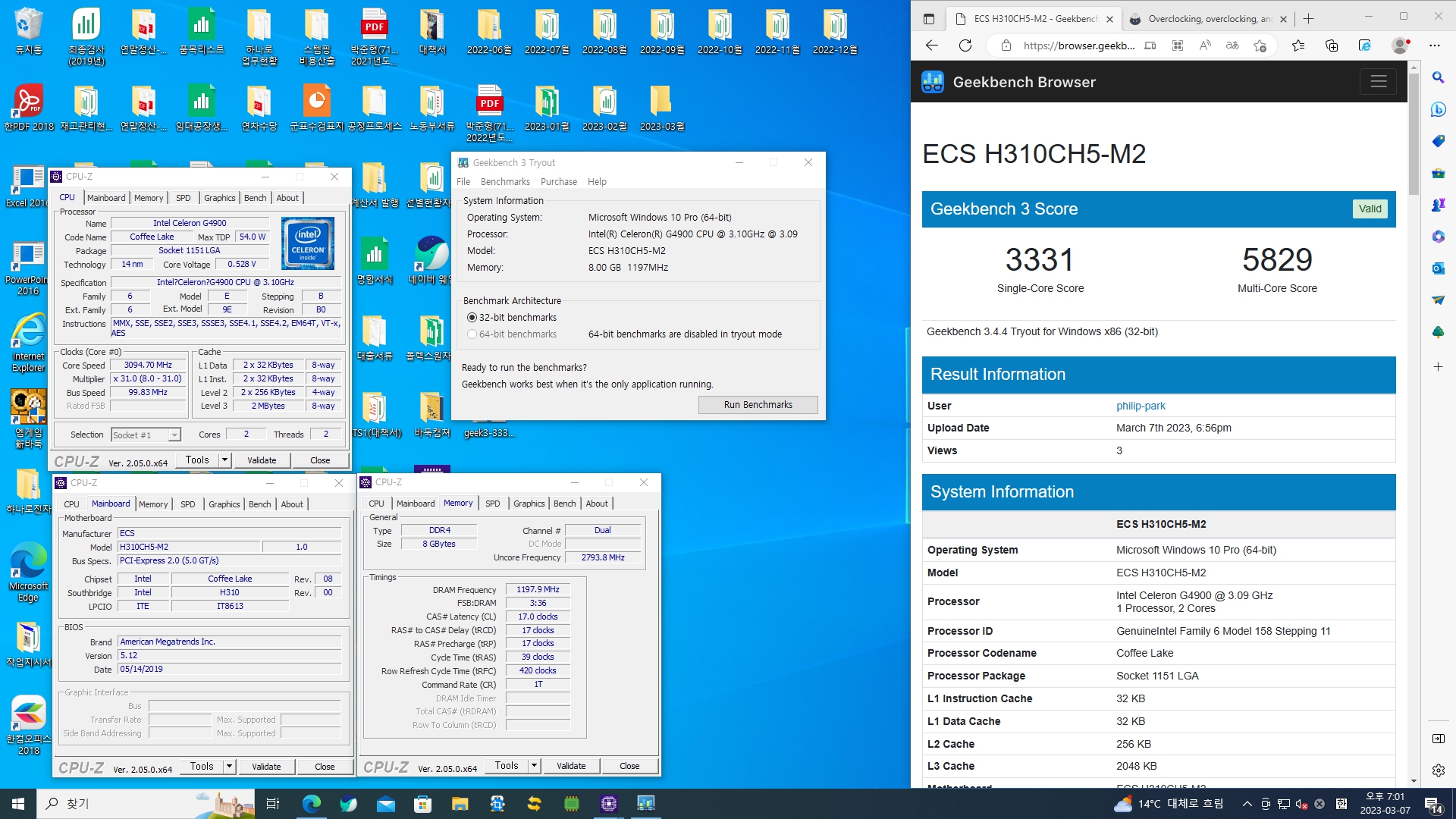Switch to Bench tab in top CPU-Z window
Viewport: 1456px width, 819px height.
[x=256, y=198]
